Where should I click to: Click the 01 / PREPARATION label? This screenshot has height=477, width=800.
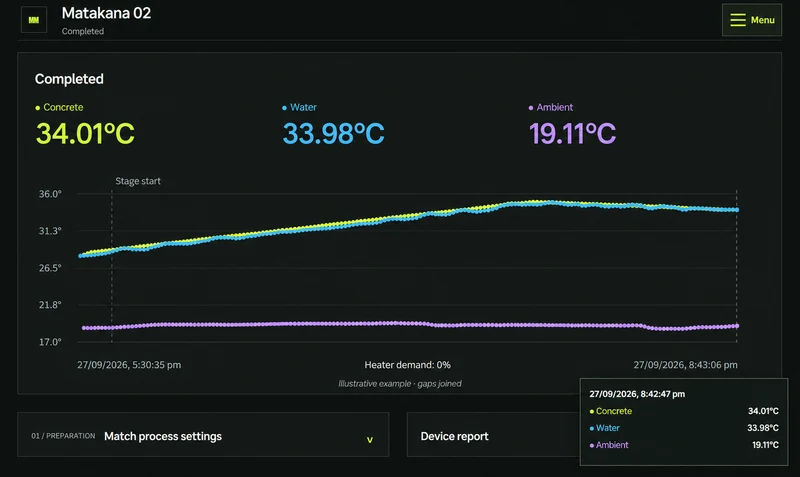(x=63, y=436)
